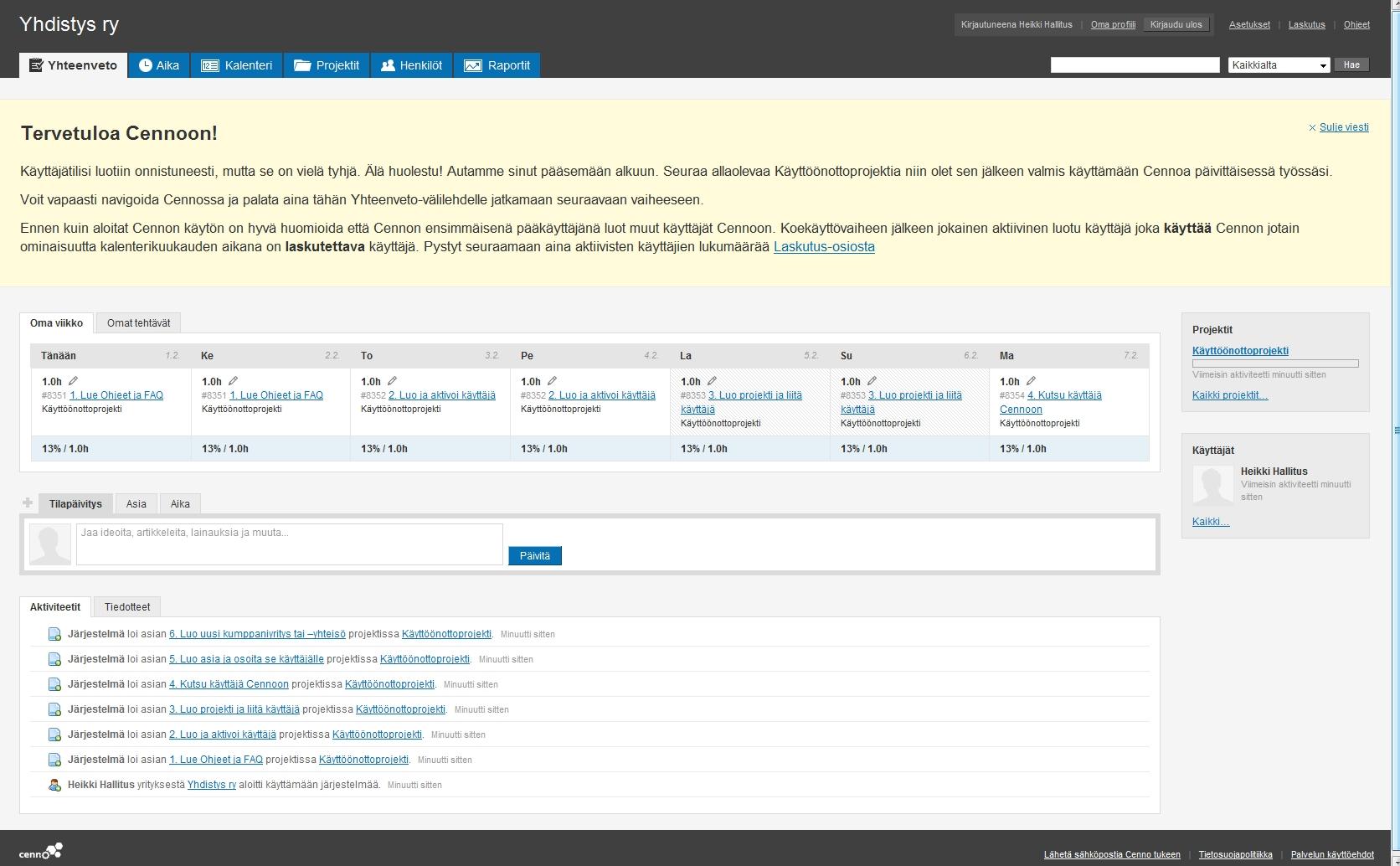Image resolution: width=1400 pixels, height=866 pixels.
Task: Click user icon of Heikki Hallitus activity
Action: pos(54,785)
